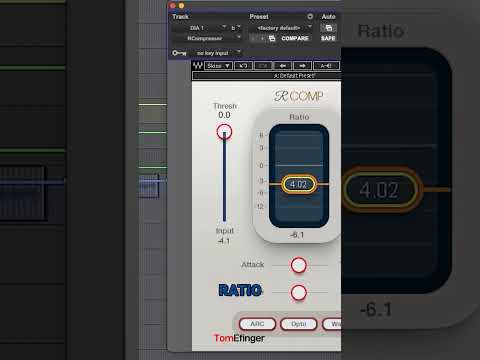Click the Preset header label
Viewport: 480px width, 360px height.
point(259,17)
